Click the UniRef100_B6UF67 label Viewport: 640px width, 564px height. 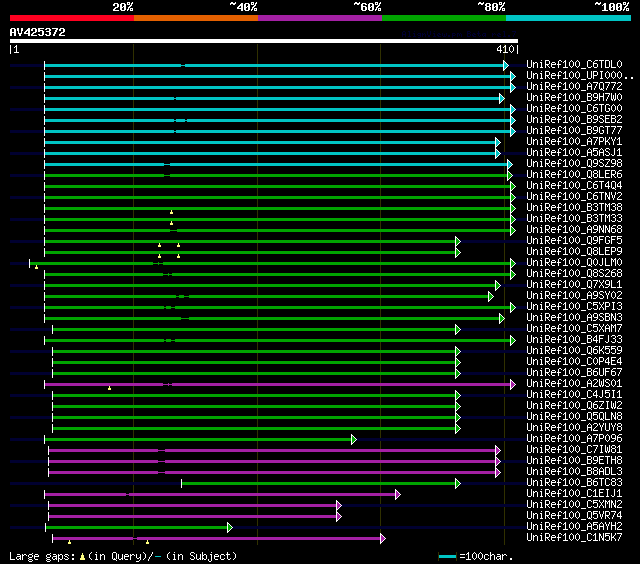(574, 373)
